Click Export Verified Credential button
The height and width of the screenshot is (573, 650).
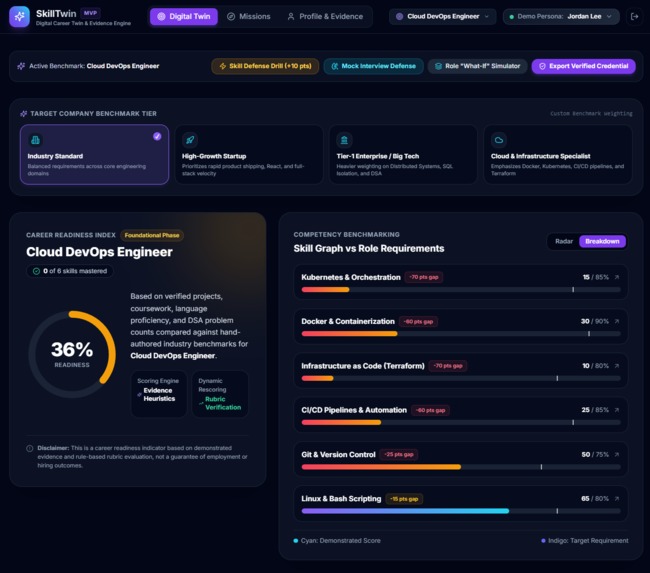[584, 66]
